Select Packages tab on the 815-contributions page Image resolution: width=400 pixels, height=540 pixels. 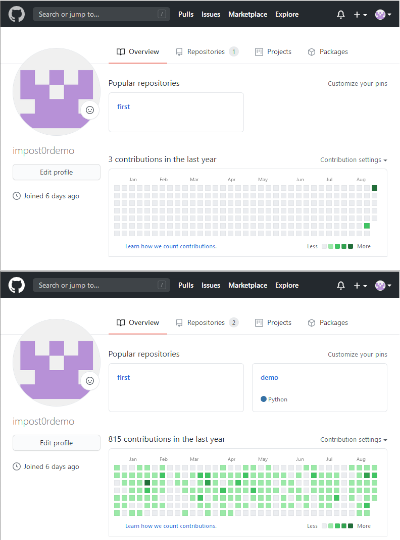(328, 322)
